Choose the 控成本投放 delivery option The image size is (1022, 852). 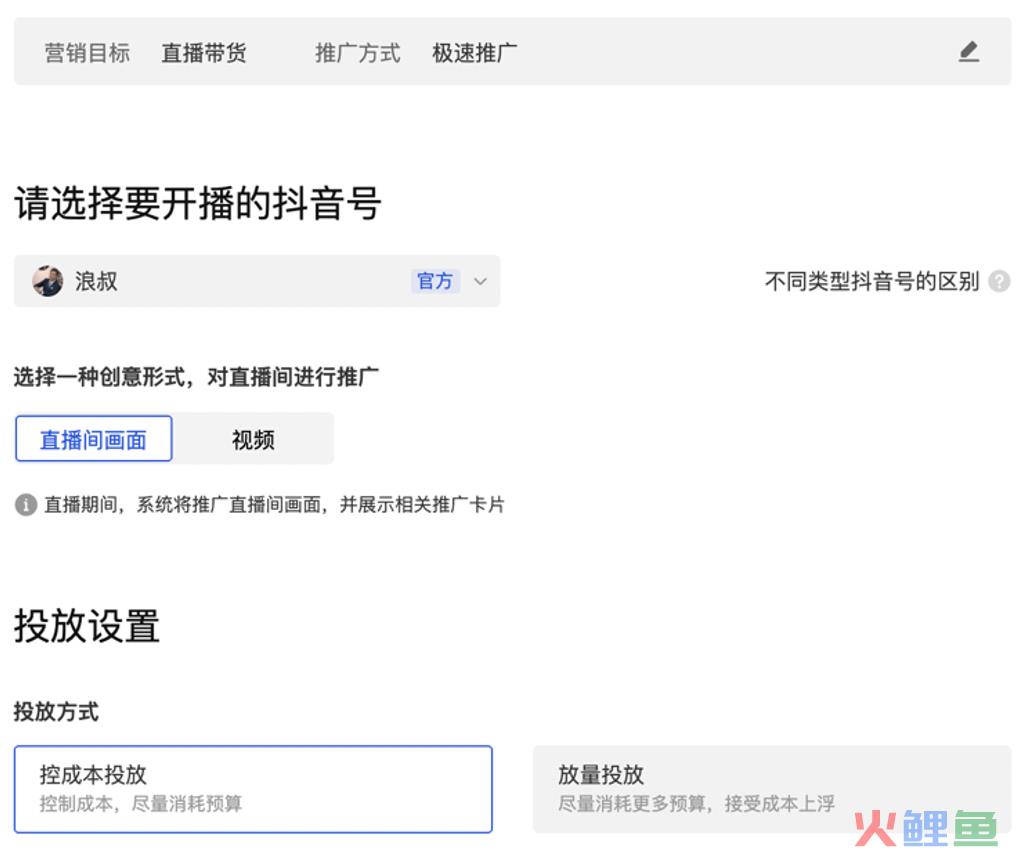(253, 789)
